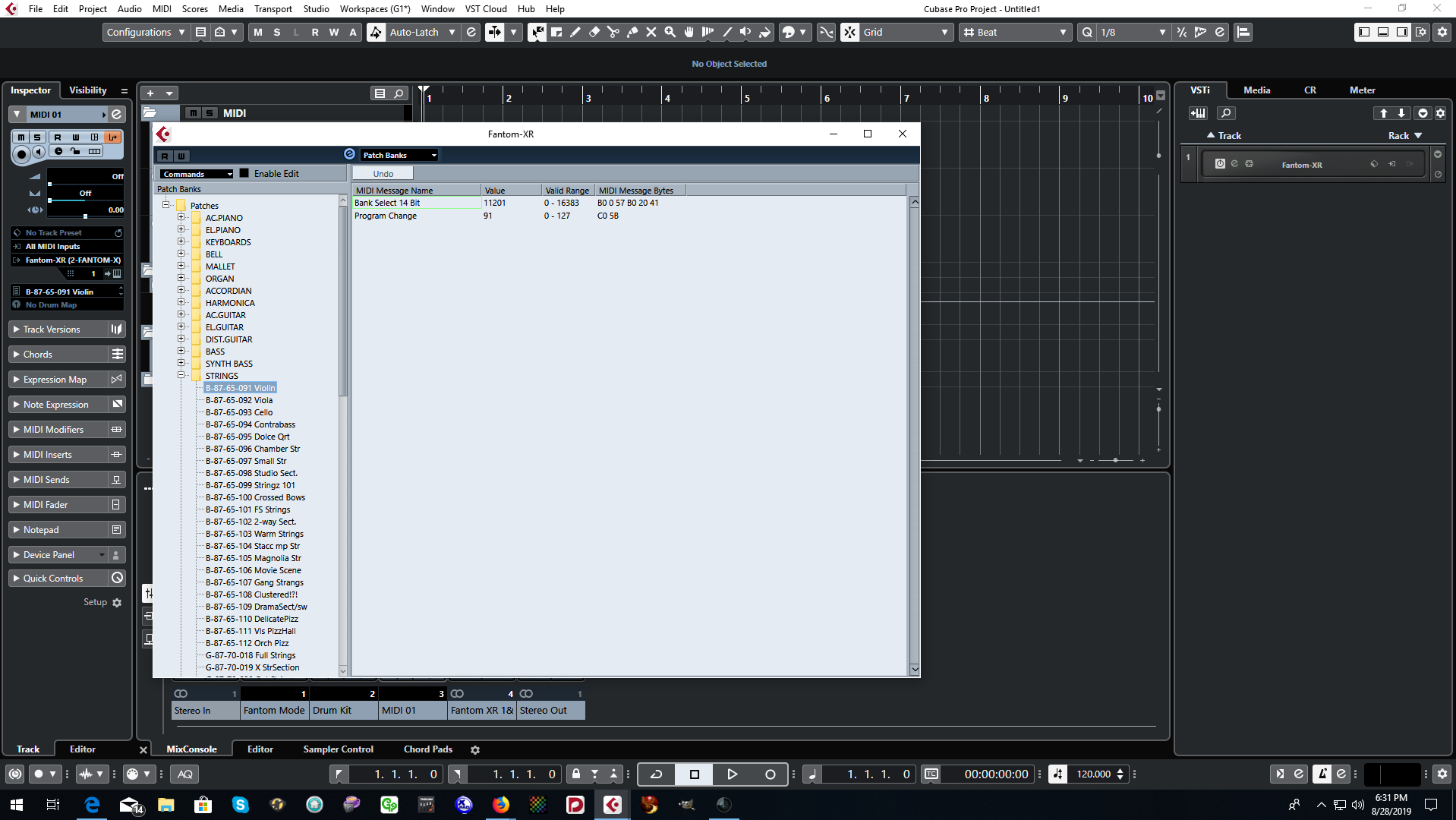Activate the Fantom-XR instrument power button
Viewport: 1456px width, 820px height.
coord(1220,164)
